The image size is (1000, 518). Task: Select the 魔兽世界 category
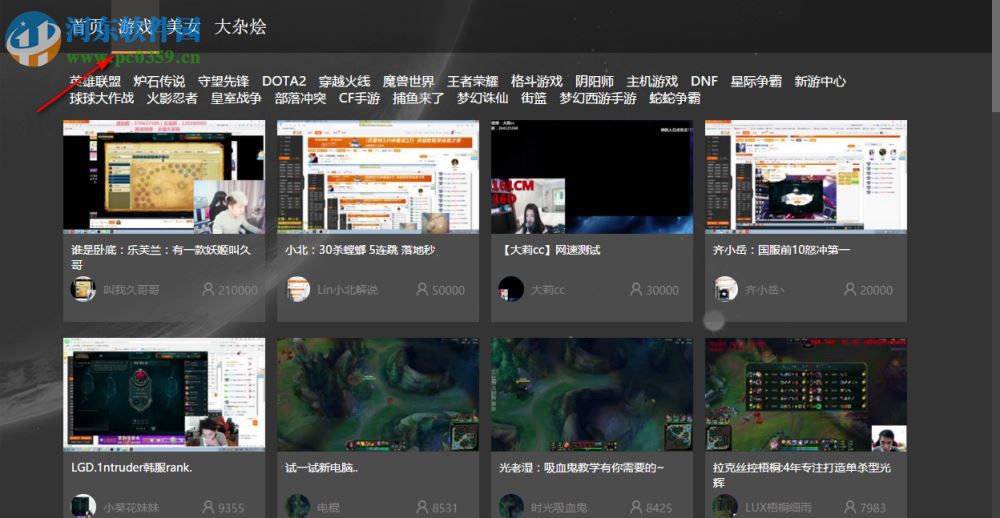click(x=409, y=82)
